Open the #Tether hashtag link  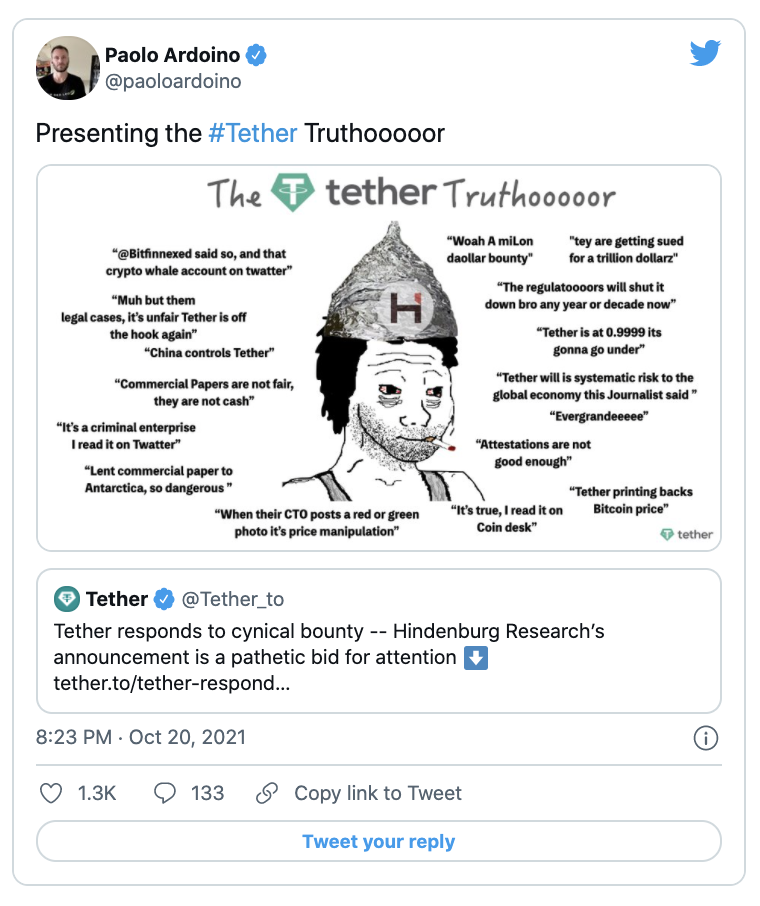(252, 133)
